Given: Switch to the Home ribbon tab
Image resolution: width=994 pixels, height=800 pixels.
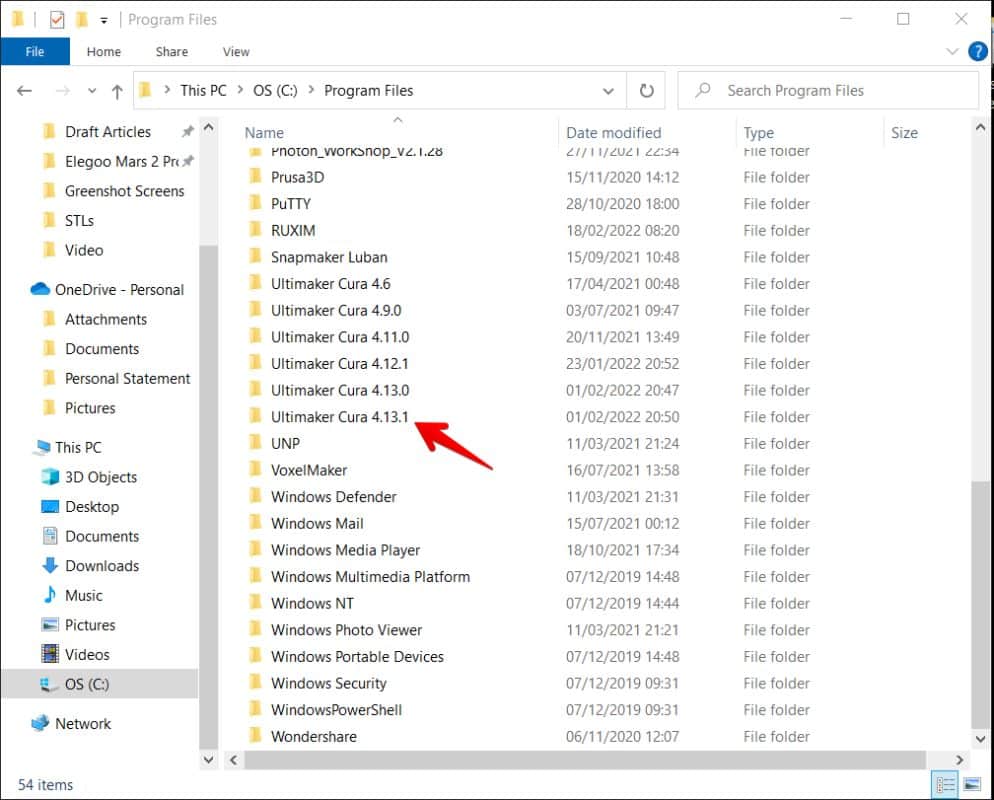Looking at the screenshot, I should point(104,51).
